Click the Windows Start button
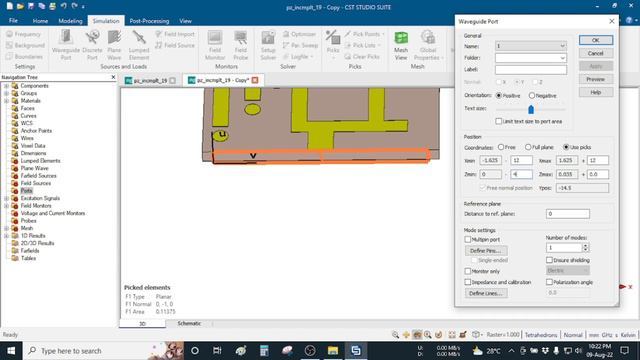Image resolution: width=640 pixels, height=360 pixels. [x=11, y=351]
